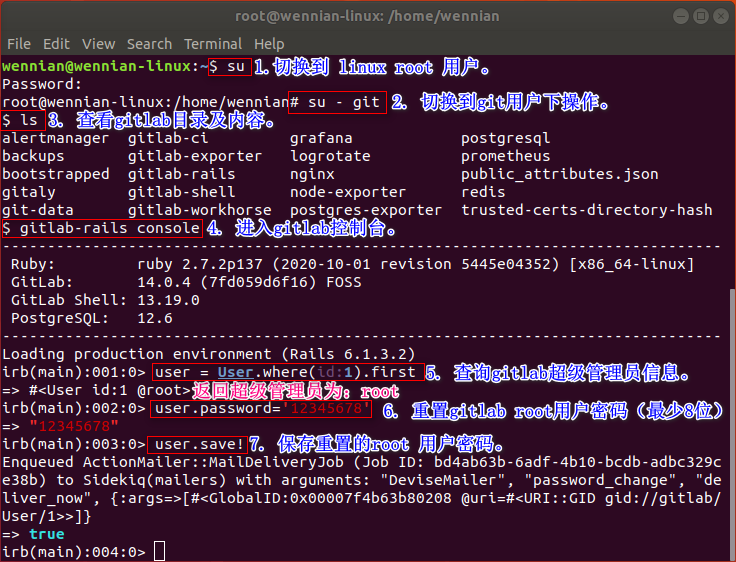Click the 'user.save!' command
Screen dimensions: 736x562
(x=199, y=444)
